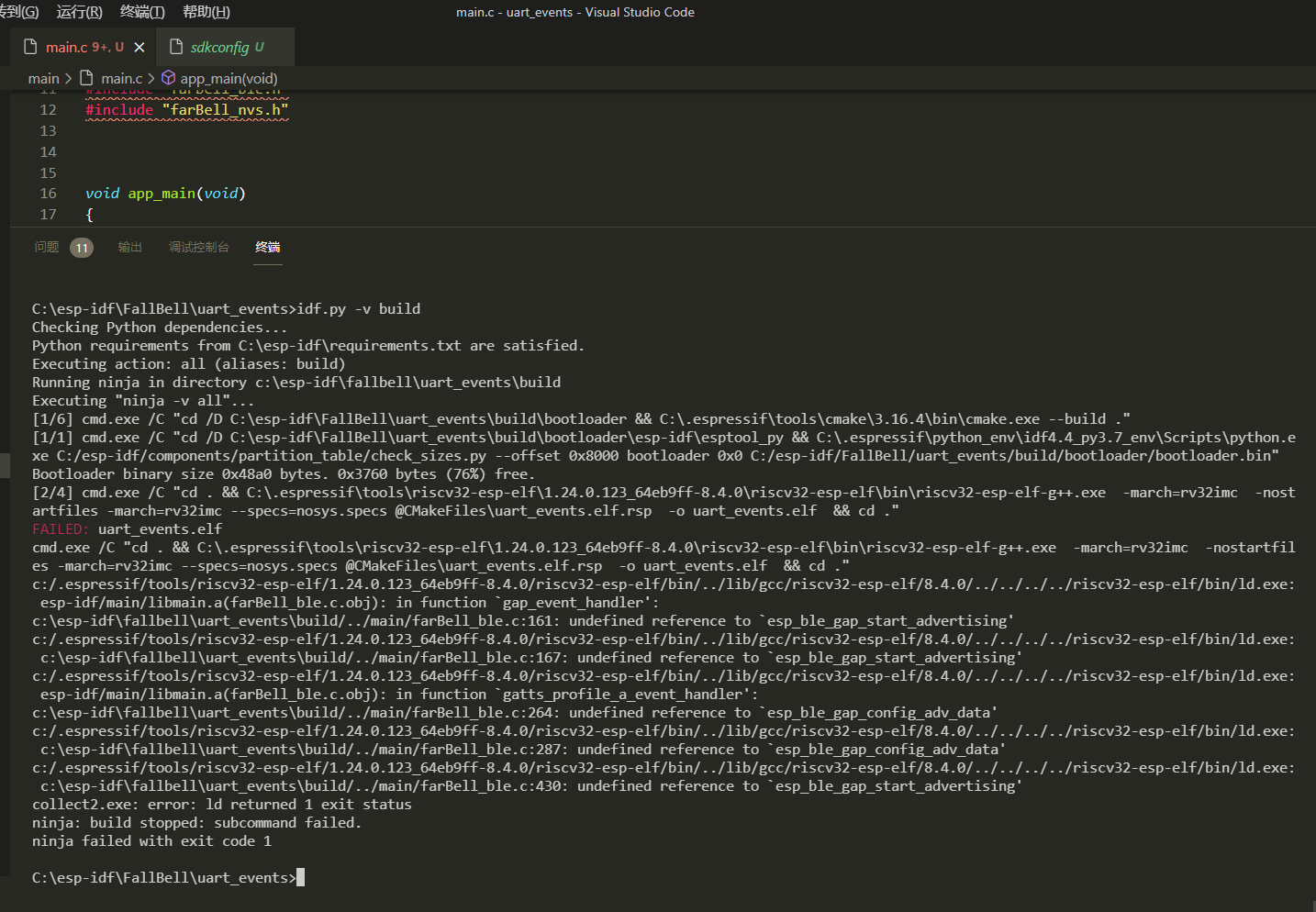Open the 运行(R) menu
This screenshot has width=1316, height=912.
[80, 12]
